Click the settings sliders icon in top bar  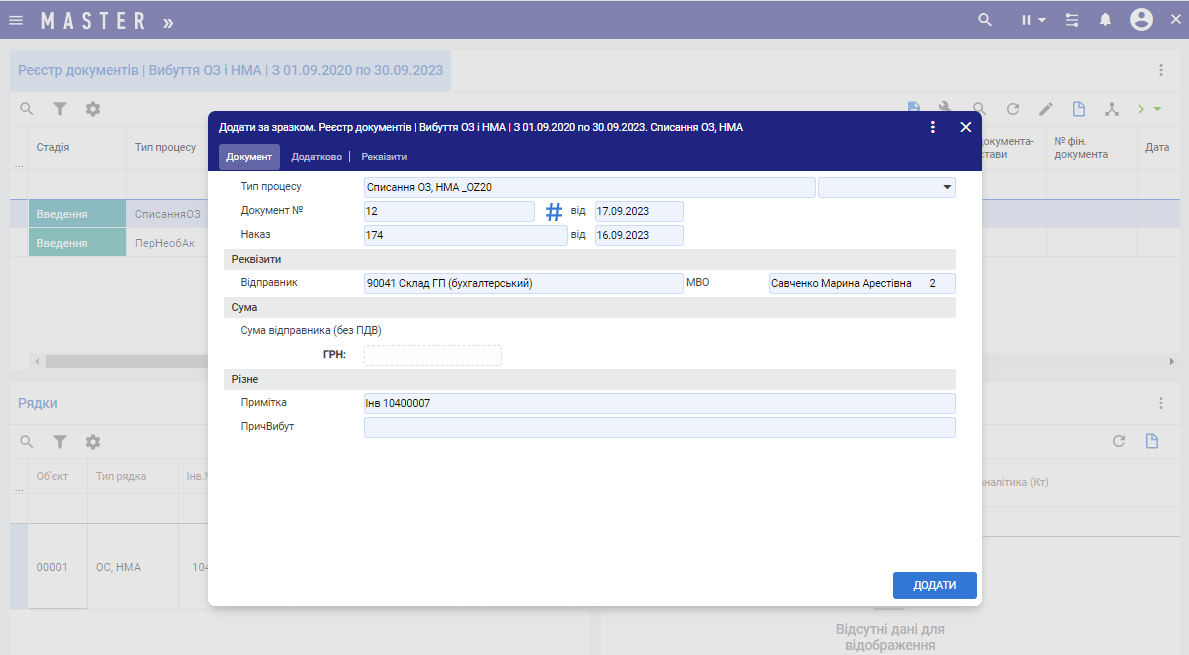[1072, 20]
